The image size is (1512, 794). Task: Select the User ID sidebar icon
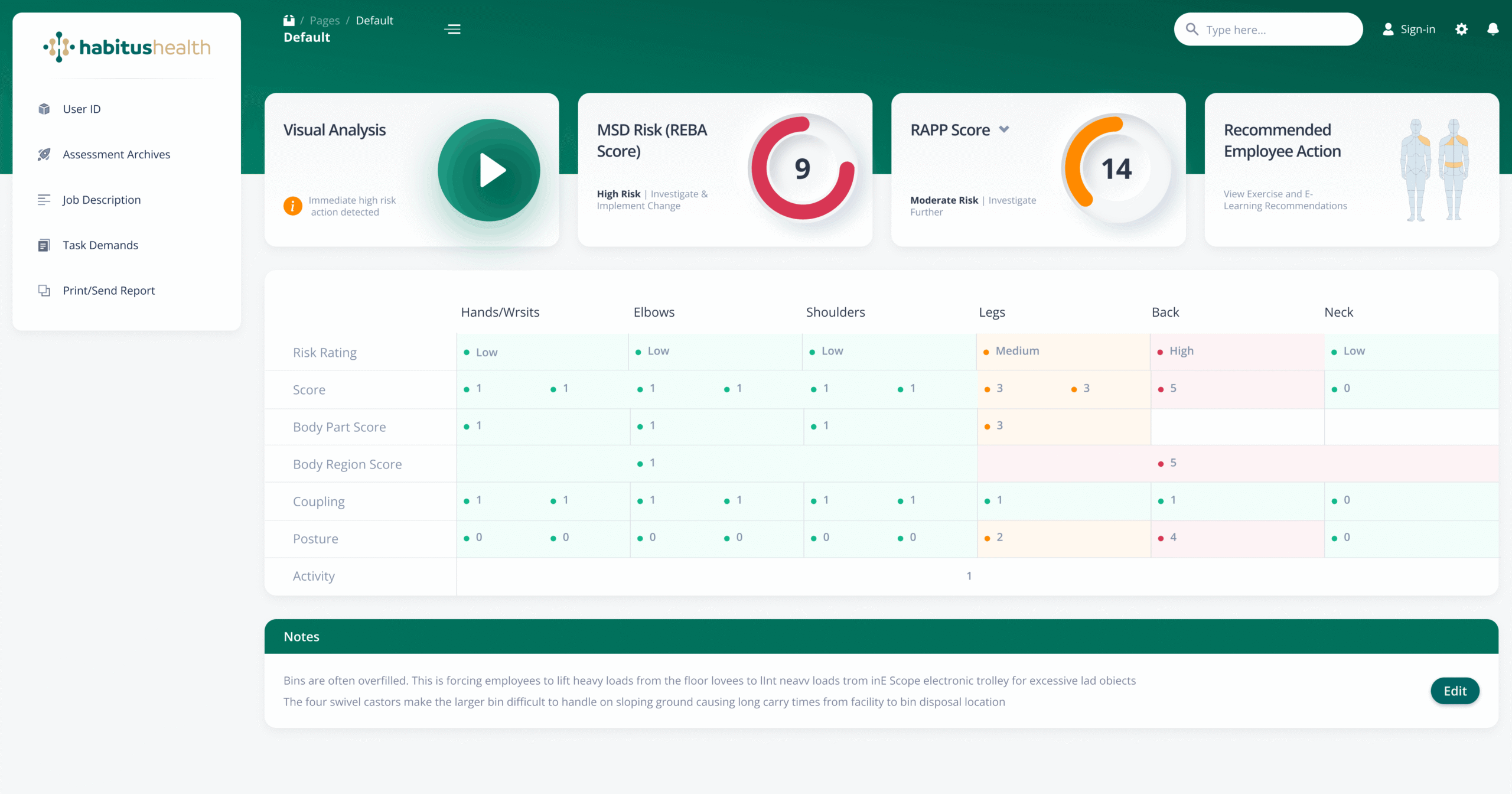click(44, 109)
